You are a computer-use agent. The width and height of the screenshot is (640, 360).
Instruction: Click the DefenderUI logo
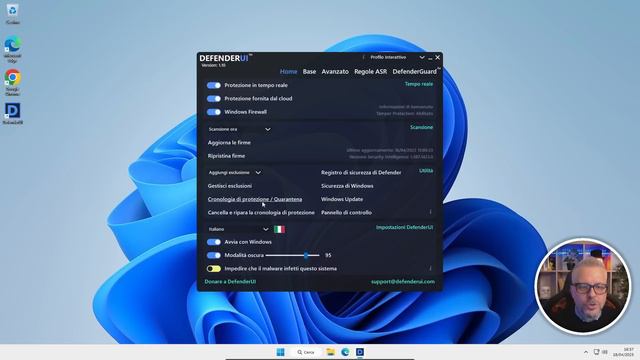tap(226, 58)
